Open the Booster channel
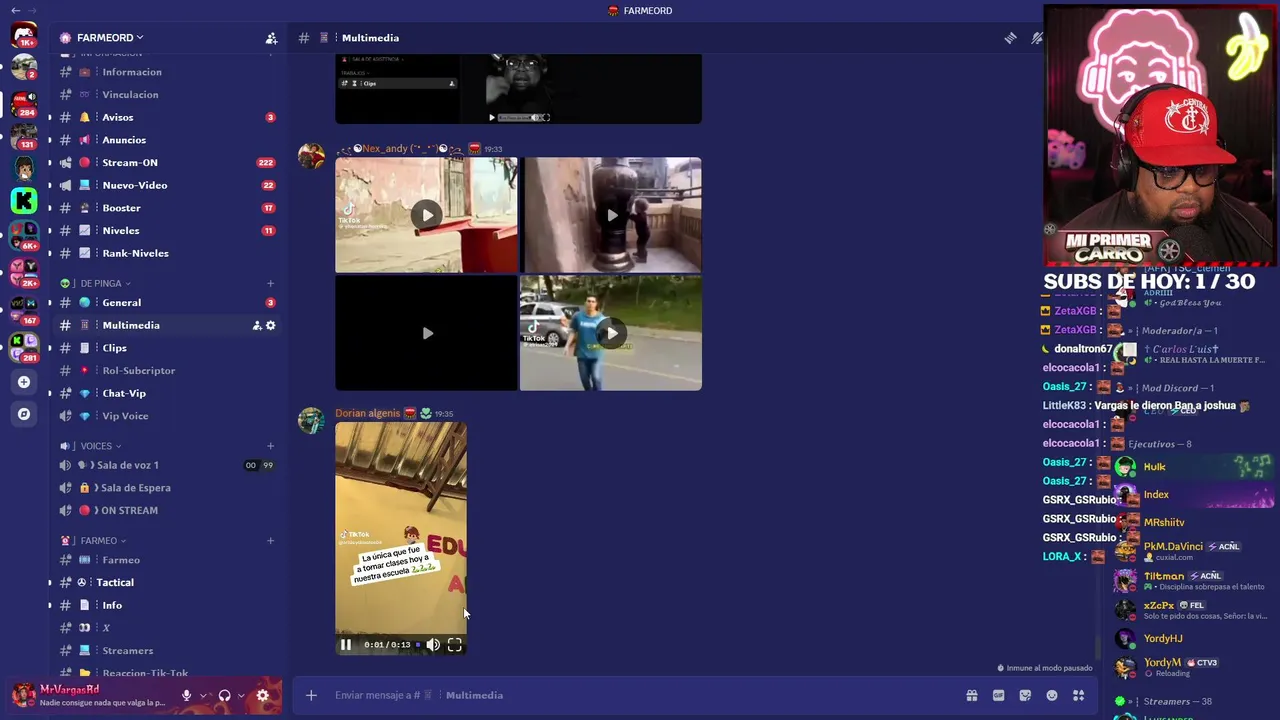1280x720 pixels. tap(167, 208)
